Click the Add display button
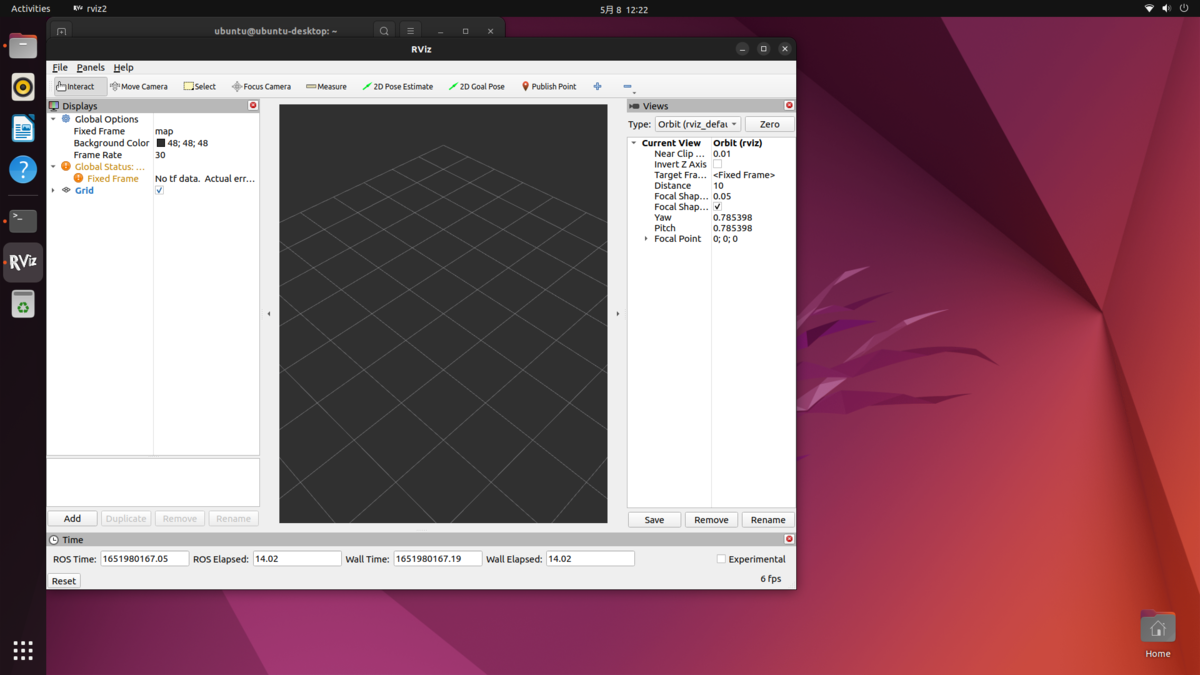1200x675 pixels. [x=73, y=518]
